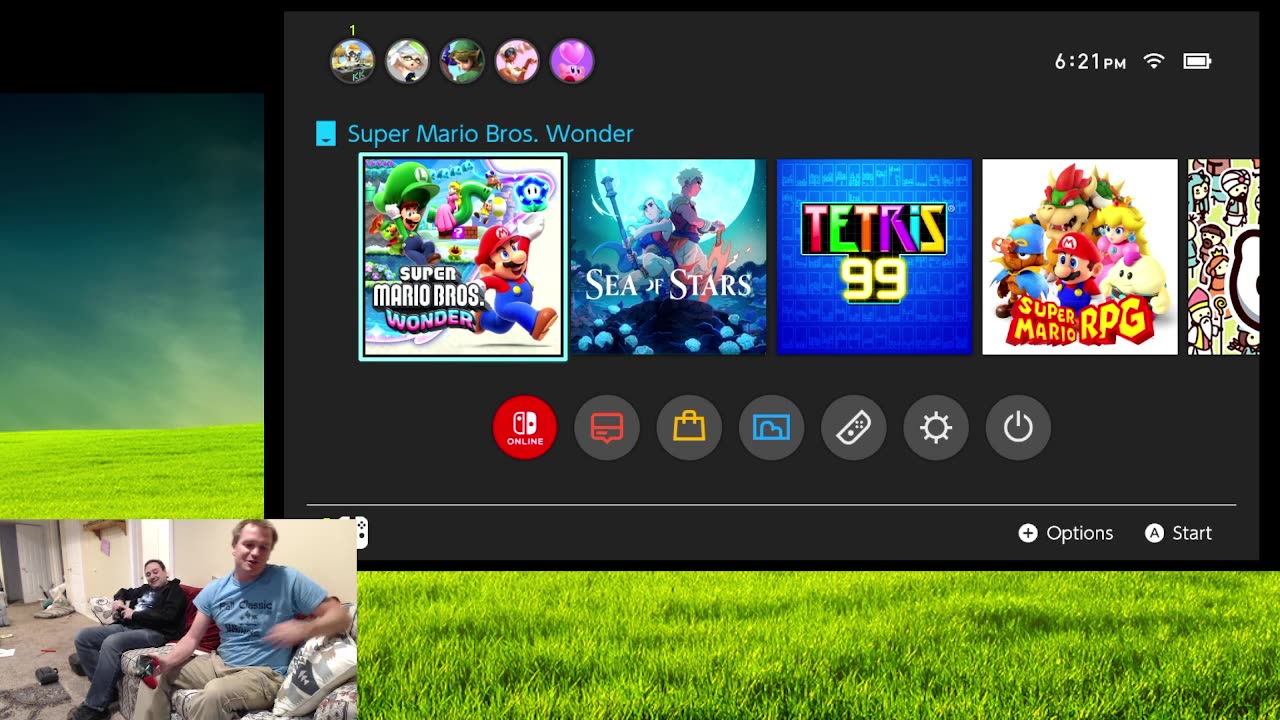Select the pink-haired villager profile avatar

click(x=517, y=61)
